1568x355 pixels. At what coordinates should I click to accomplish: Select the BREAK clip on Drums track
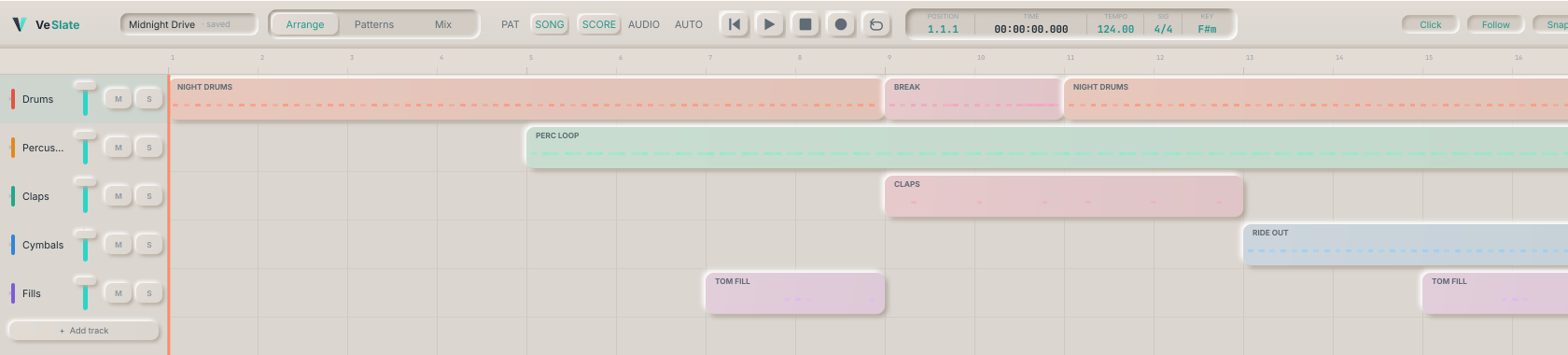pyautogui.click(x=973, y=98)
